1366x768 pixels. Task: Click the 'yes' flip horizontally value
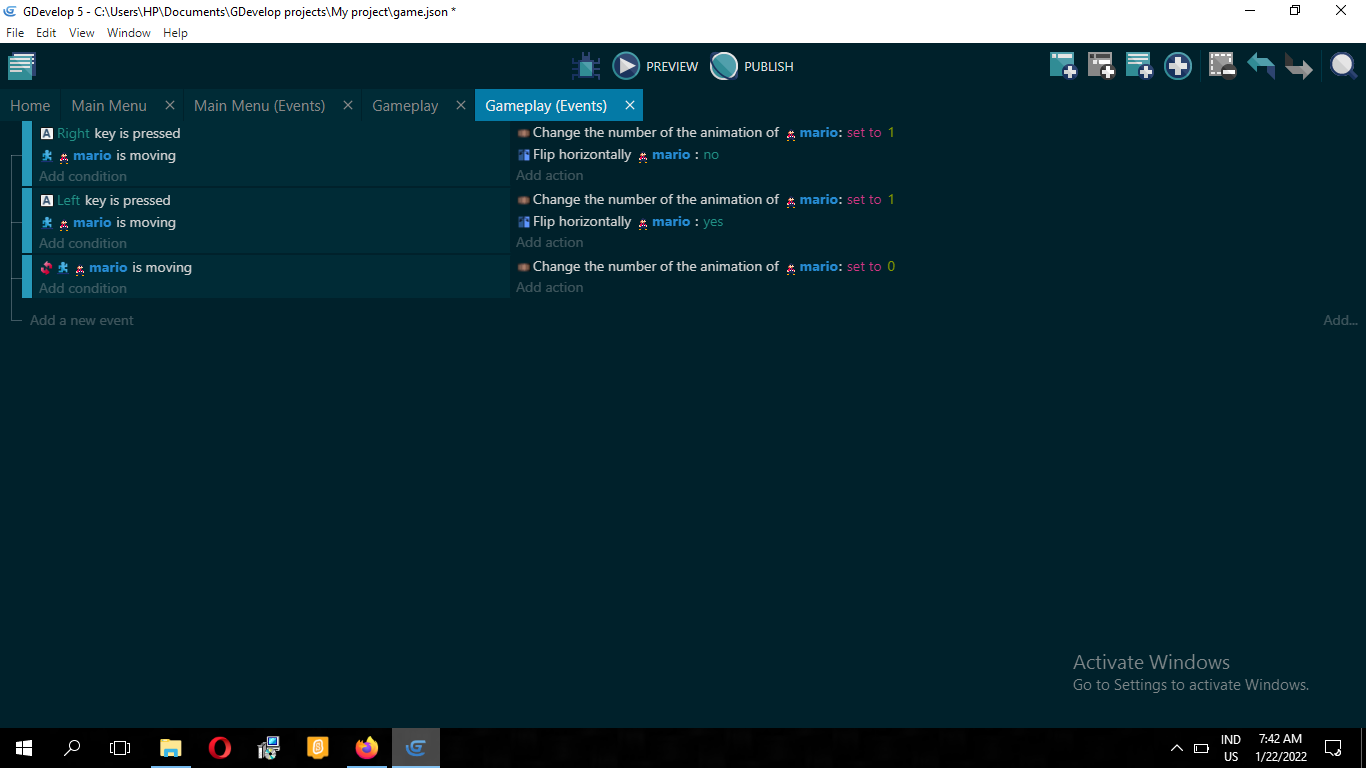[713, 222]
